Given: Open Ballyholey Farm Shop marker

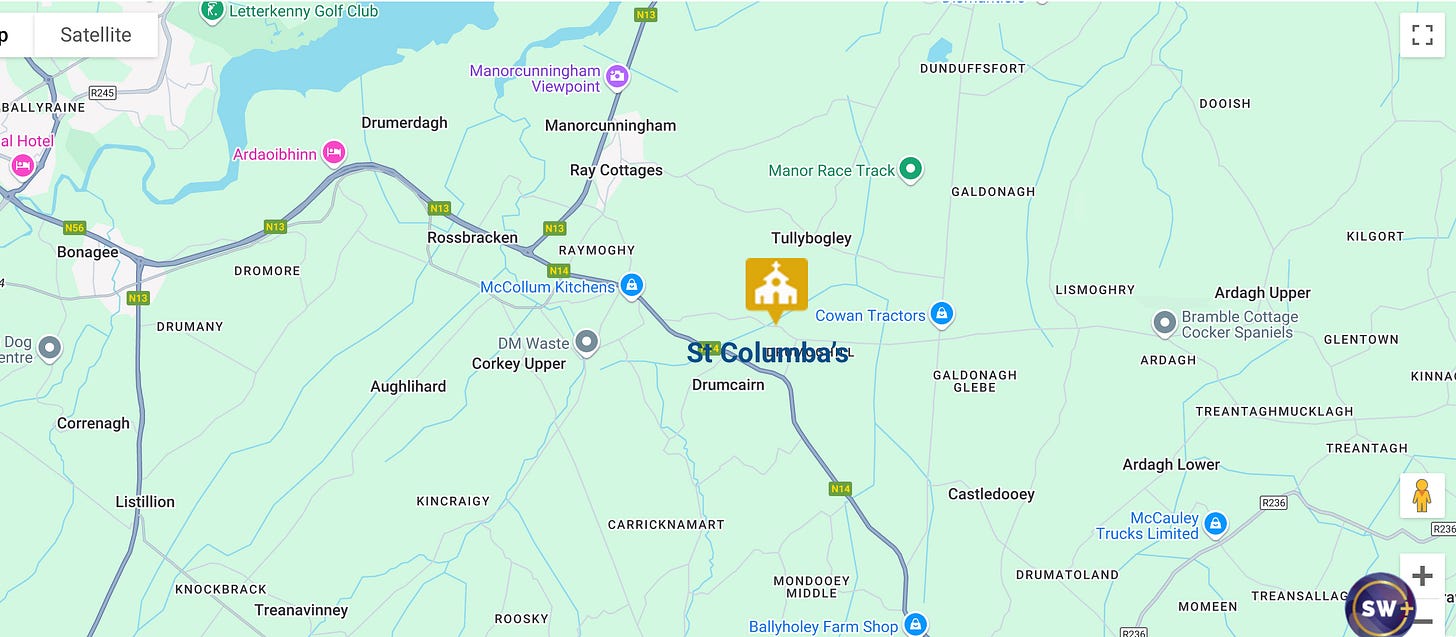Looking at the screenshot, I should pyautogui.click(x=915, y=625).
